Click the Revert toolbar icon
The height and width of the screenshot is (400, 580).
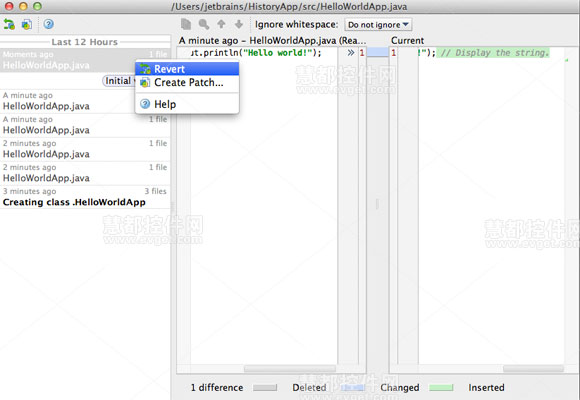pyautogui.click(x=9, y=24)
